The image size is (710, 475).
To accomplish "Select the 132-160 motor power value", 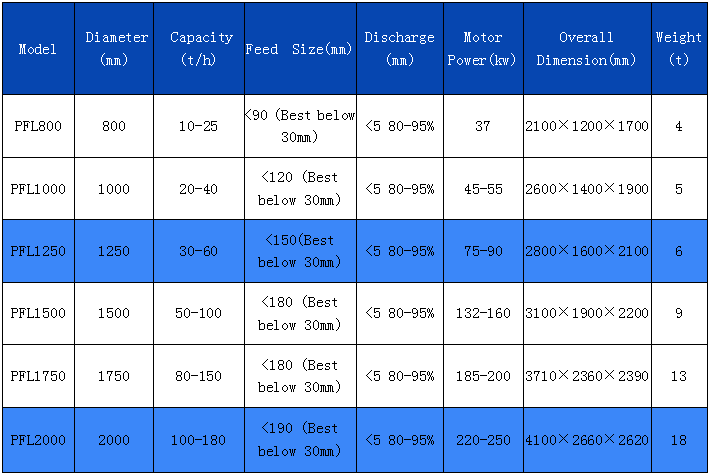I will 483,313.
